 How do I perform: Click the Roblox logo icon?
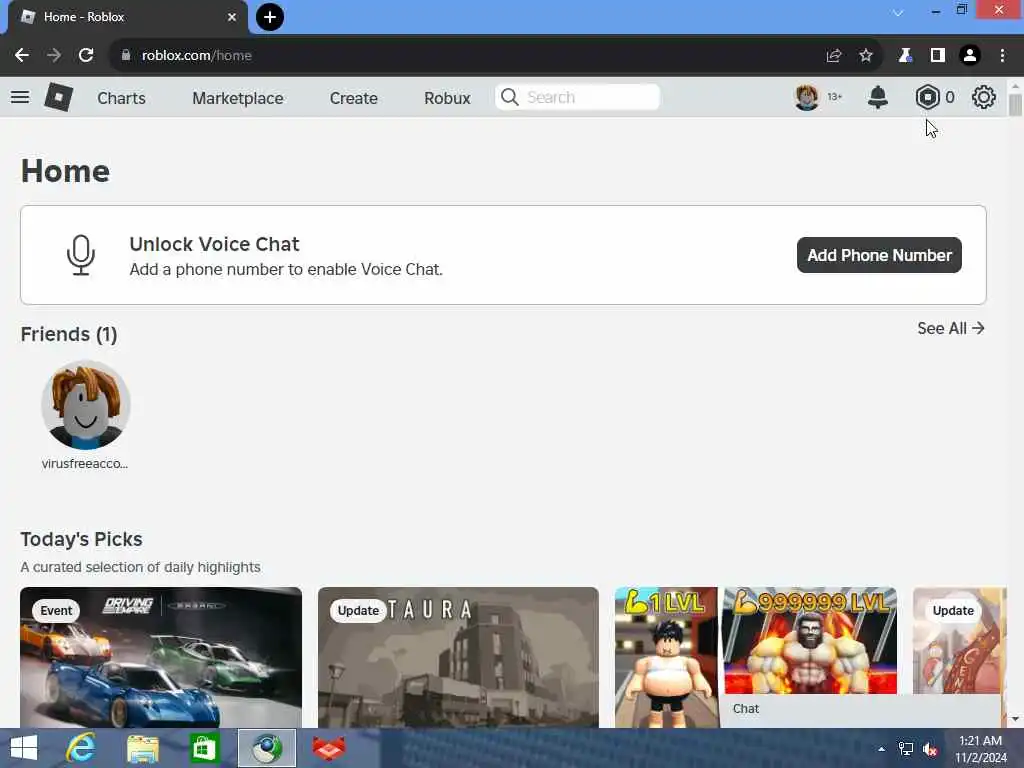(58, 97)
